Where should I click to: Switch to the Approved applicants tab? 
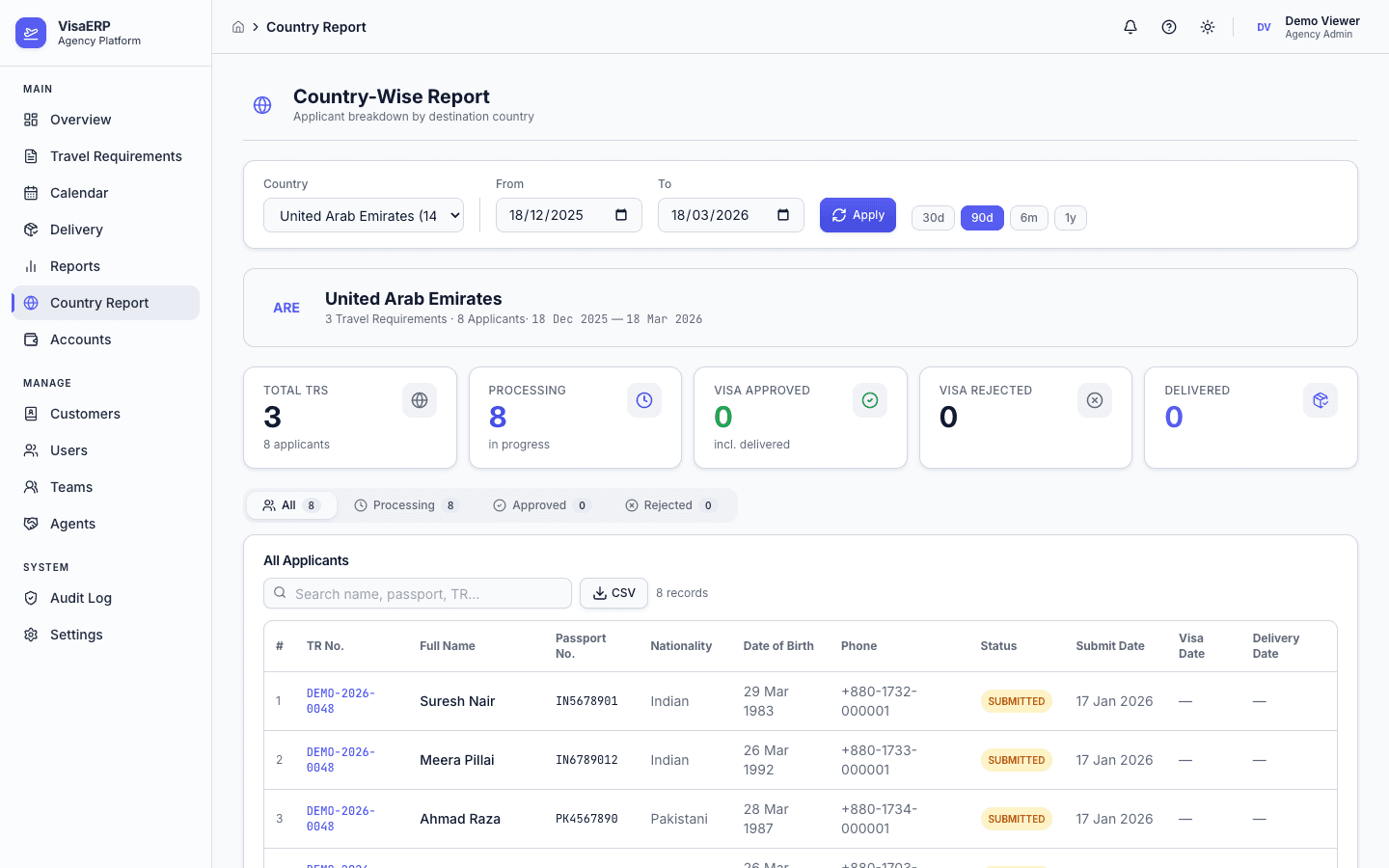(539, 504)
